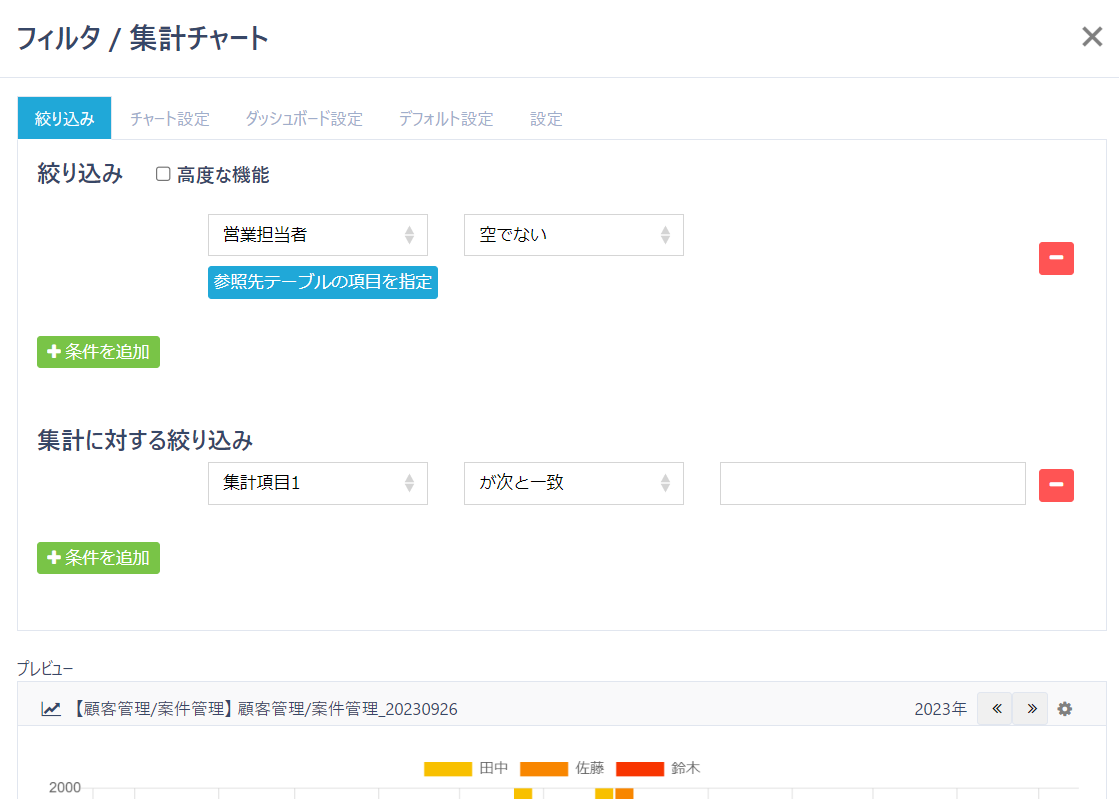Remove the 営業担当者 filter condition row
The height and width of the screenshot is (799, 1119).
pyautogui.click(x=1056, y=258)
